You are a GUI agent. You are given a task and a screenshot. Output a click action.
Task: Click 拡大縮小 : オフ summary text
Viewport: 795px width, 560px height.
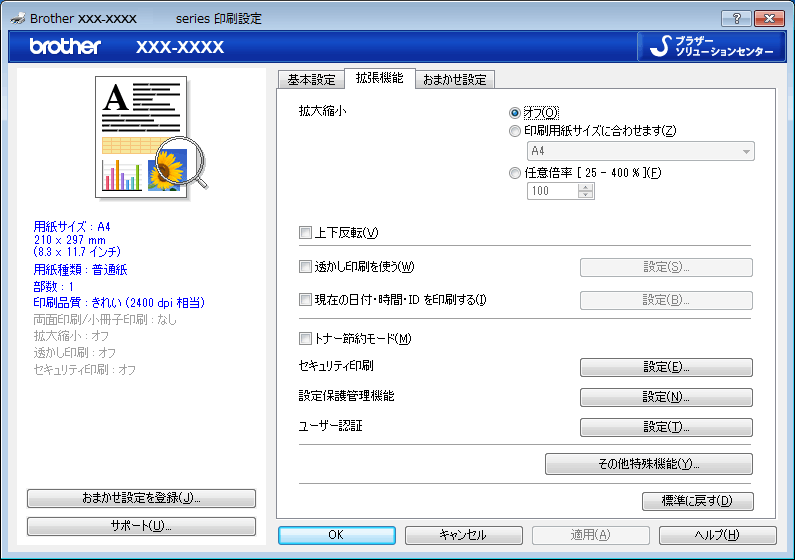[71, 336]
